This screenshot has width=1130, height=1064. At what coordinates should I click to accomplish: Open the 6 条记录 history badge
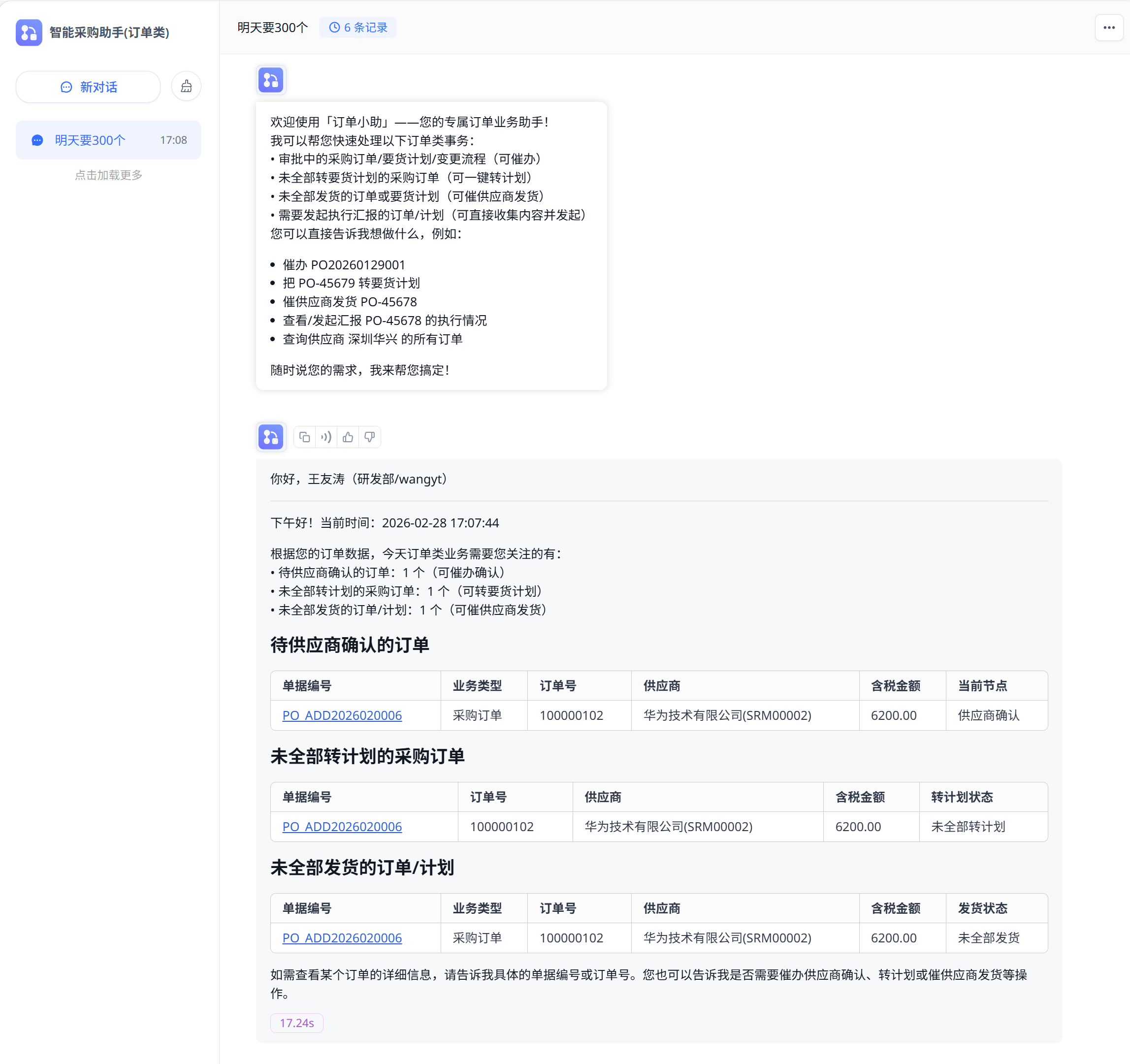point(358,27)
